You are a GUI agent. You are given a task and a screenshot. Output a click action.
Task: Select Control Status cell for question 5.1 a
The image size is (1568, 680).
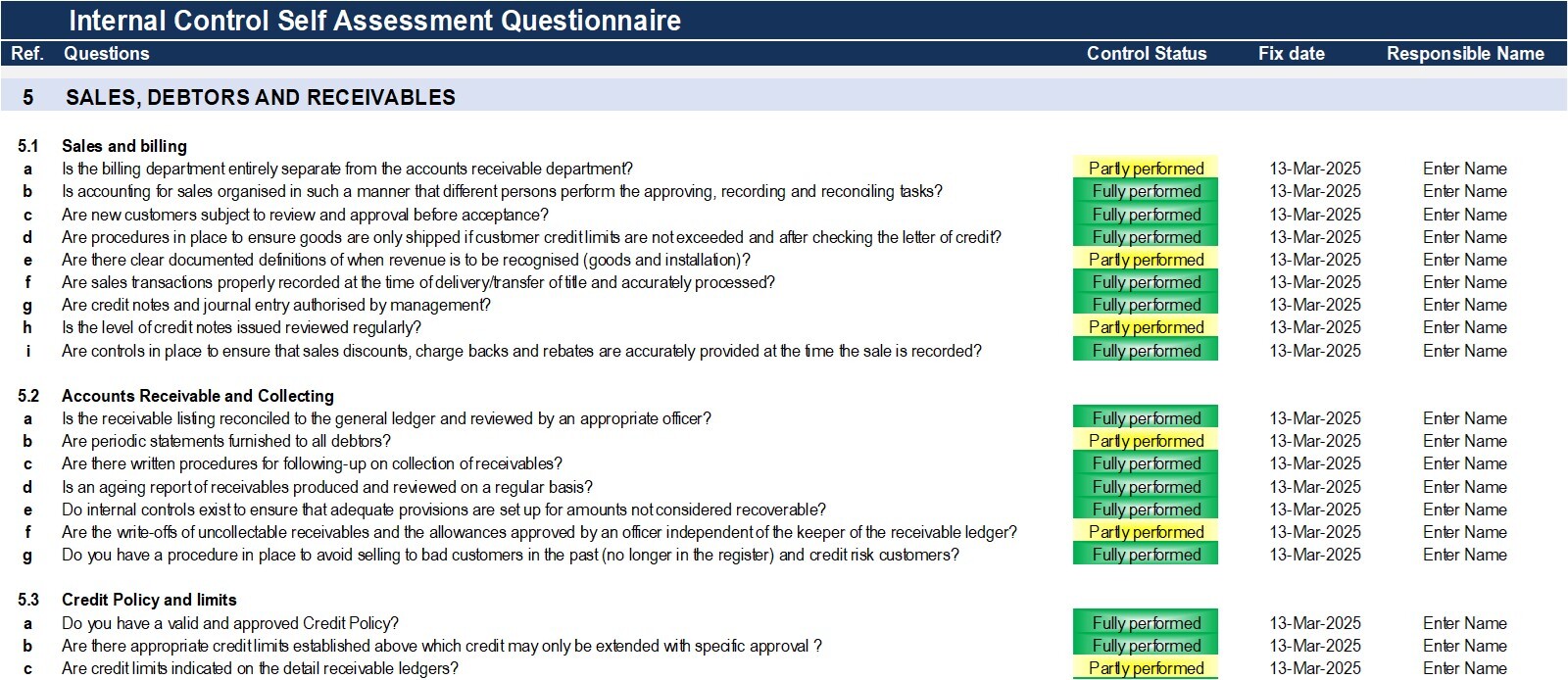pos(1145,169)
